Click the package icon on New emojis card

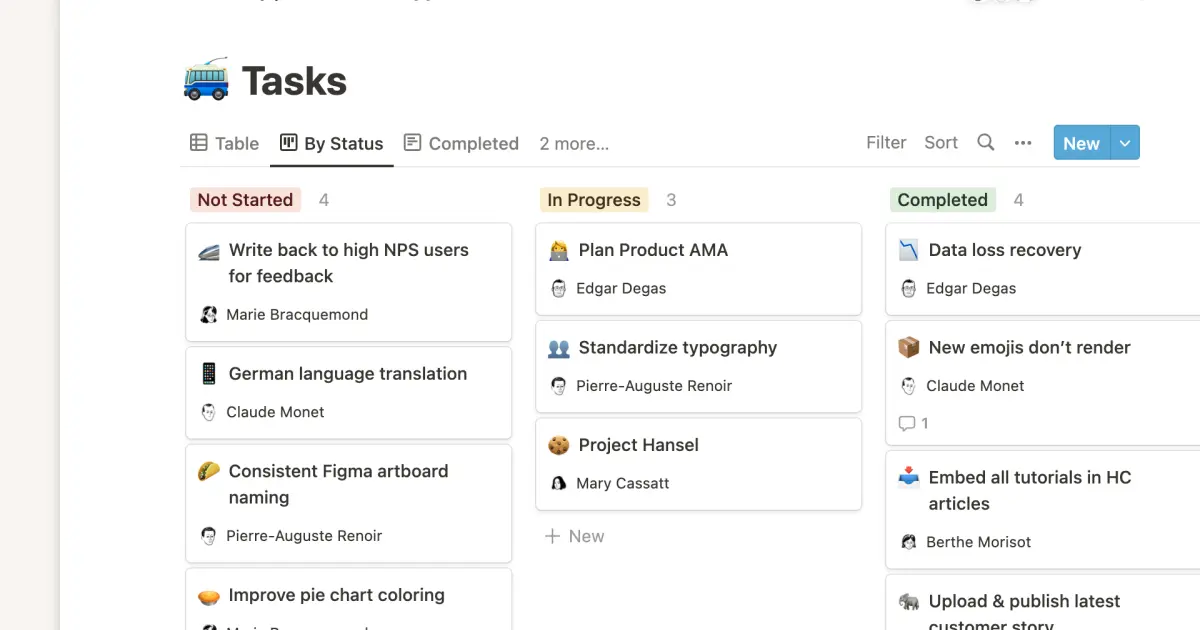[908, 348]
